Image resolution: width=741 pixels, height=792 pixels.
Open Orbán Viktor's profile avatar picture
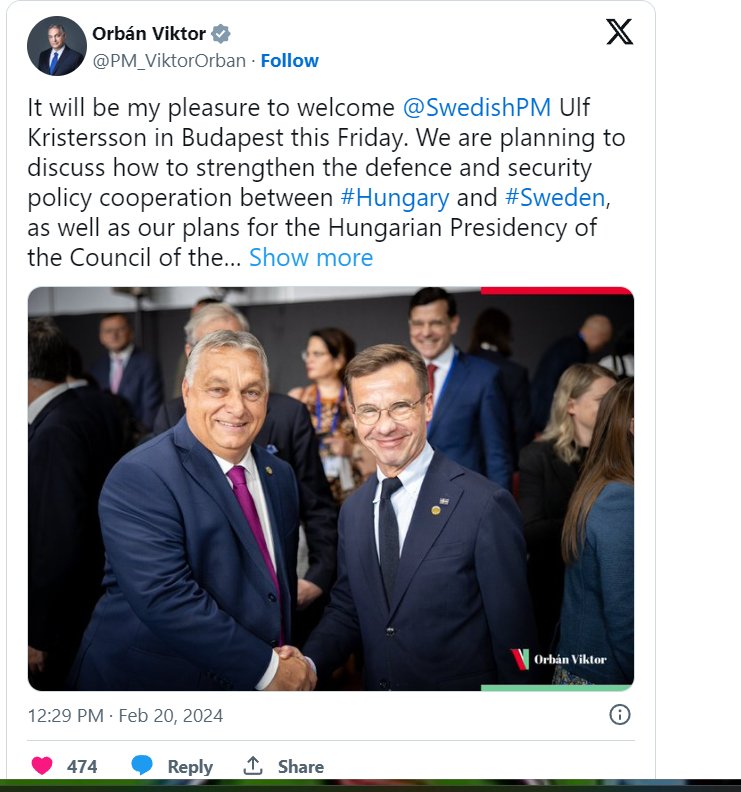[x=56, y=46]
